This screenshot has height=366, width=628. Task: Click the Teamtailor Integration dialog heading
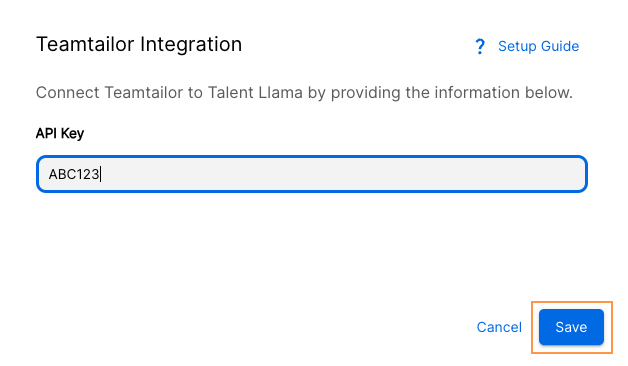[x=139, y=44]
